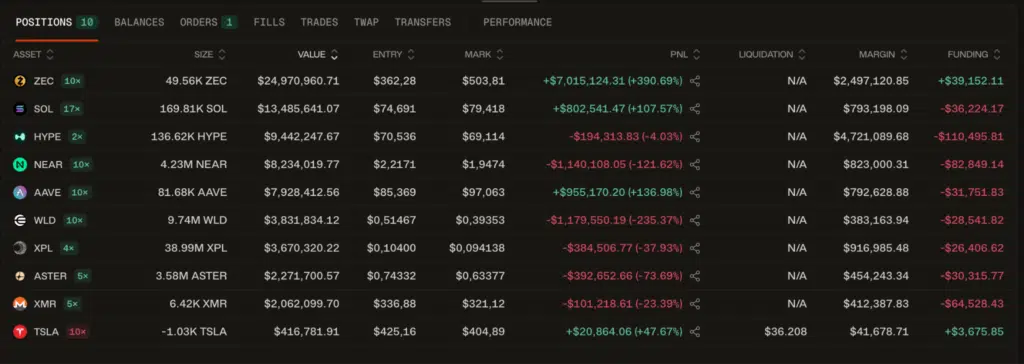Click the WLD coin icon
The width and height of the screenshot is (1024, 364).
pos(20,220)
